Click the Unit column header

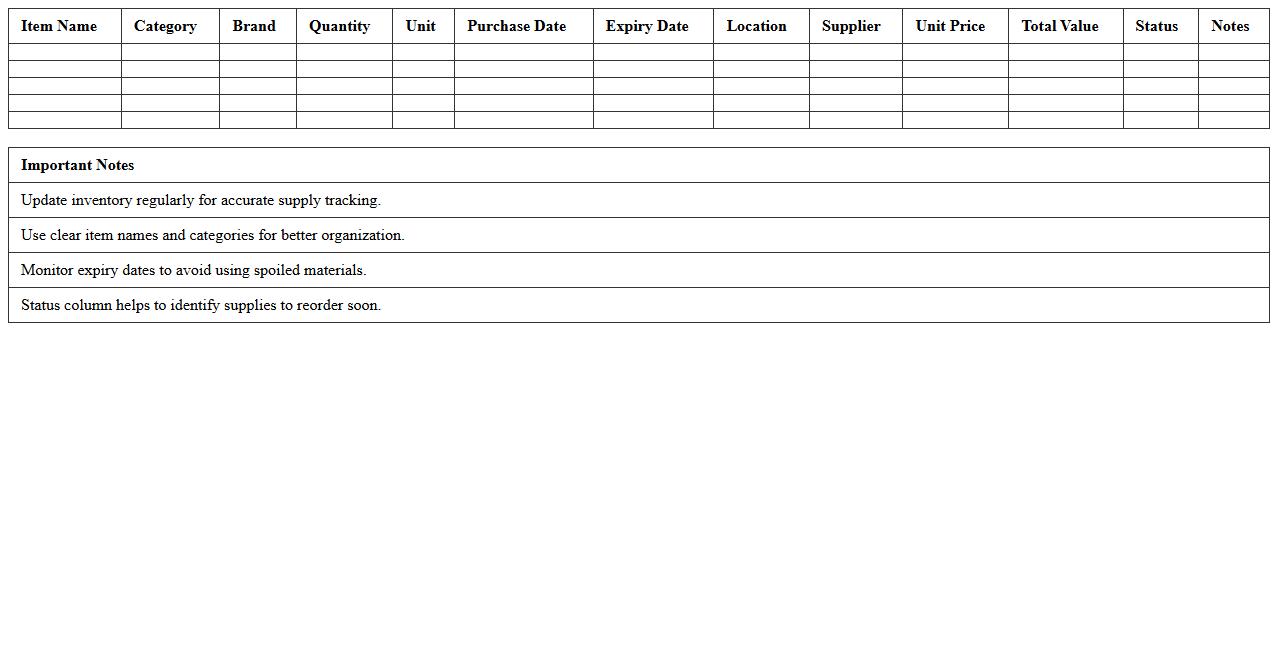click(420, 26)
